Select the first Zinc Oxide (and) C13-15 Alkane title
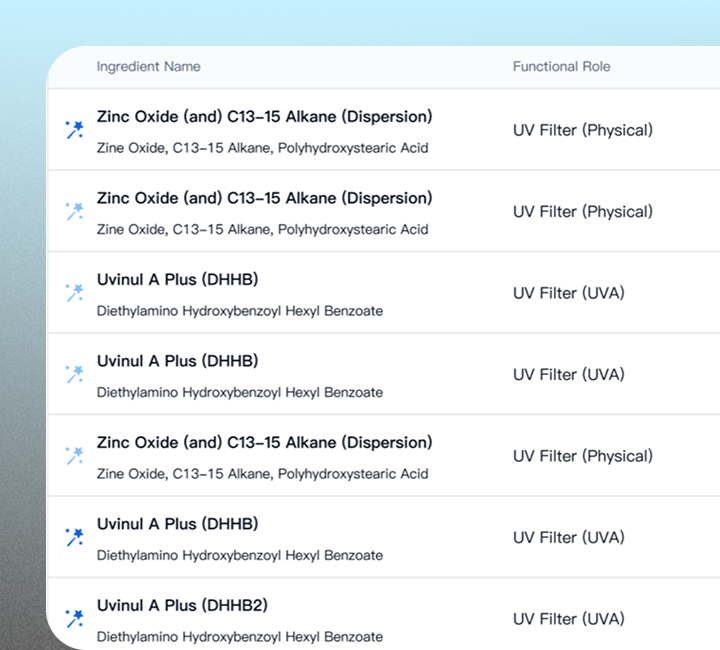This screenshot has height=650, width=720. [264, 117]
